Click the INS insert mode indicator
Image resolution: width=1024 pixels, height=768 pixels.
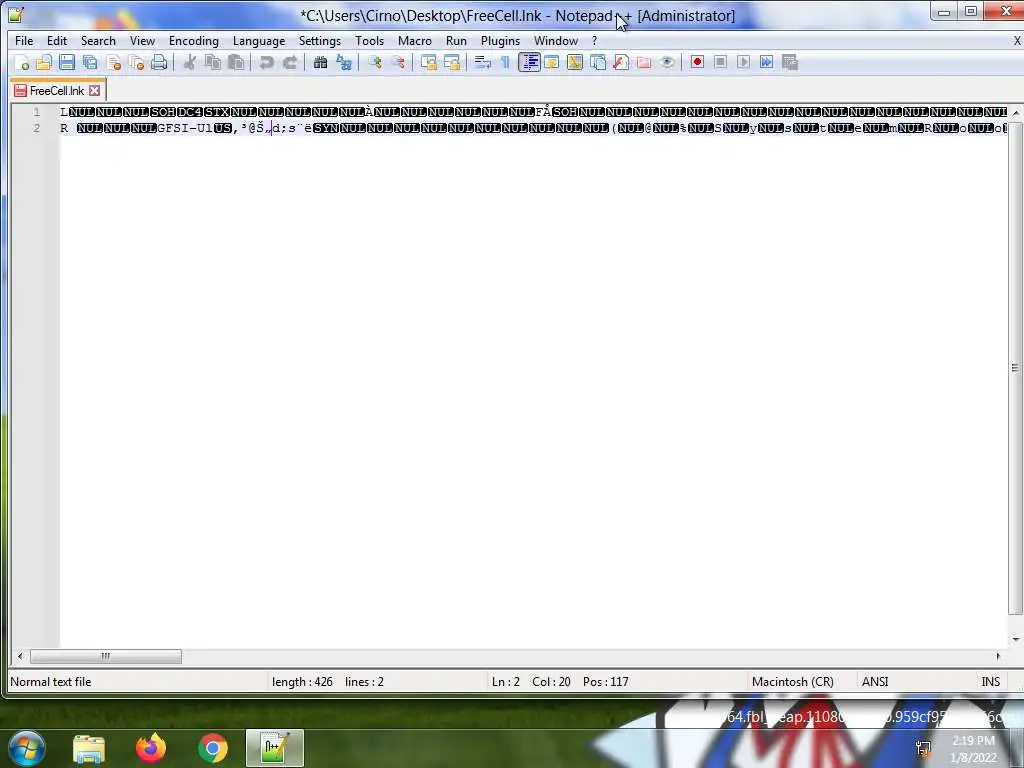coord(991,682)
